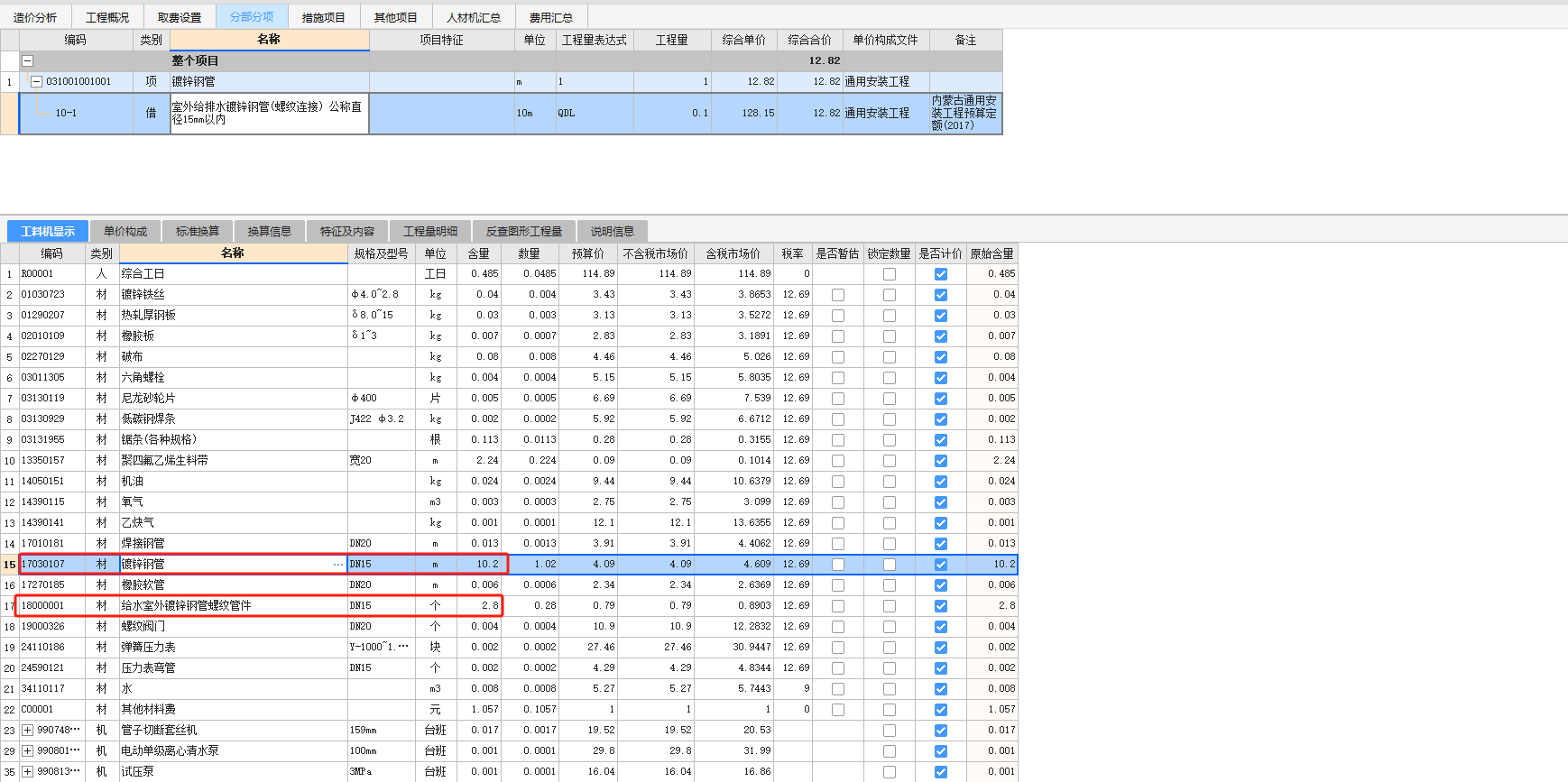Expand machine row 电动单级离心清水泵
Image resolution: width=1568 pixels, height=782 pixels.
(28, 751)
